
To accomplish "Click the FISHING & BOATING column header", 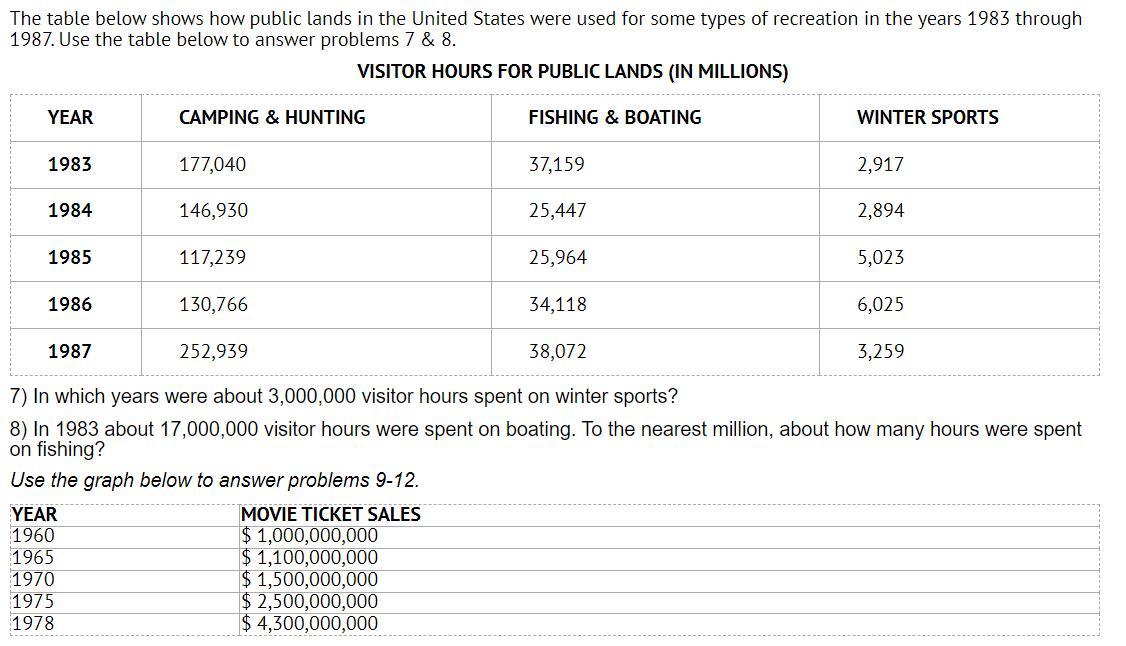I will click(614, 117).
